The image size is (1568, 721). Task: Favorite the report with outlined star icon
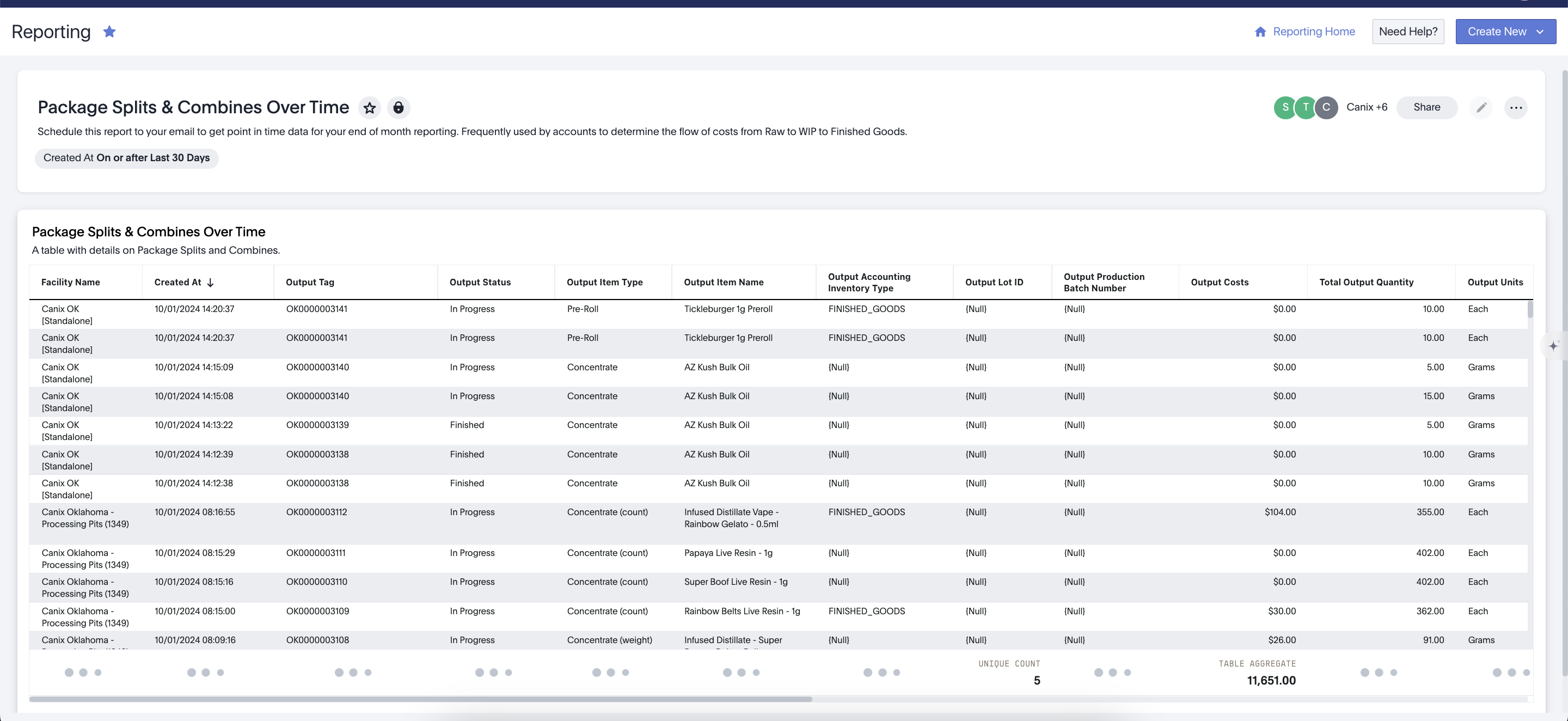coord(370,108)
